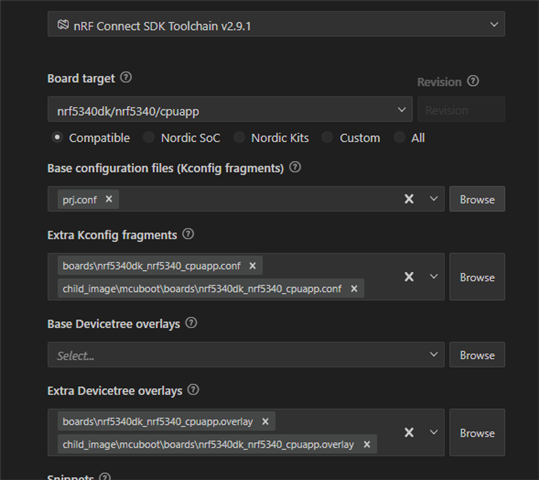
Task: Browse for Base Devicetree overlays
Action: click(x=477, y=355)
